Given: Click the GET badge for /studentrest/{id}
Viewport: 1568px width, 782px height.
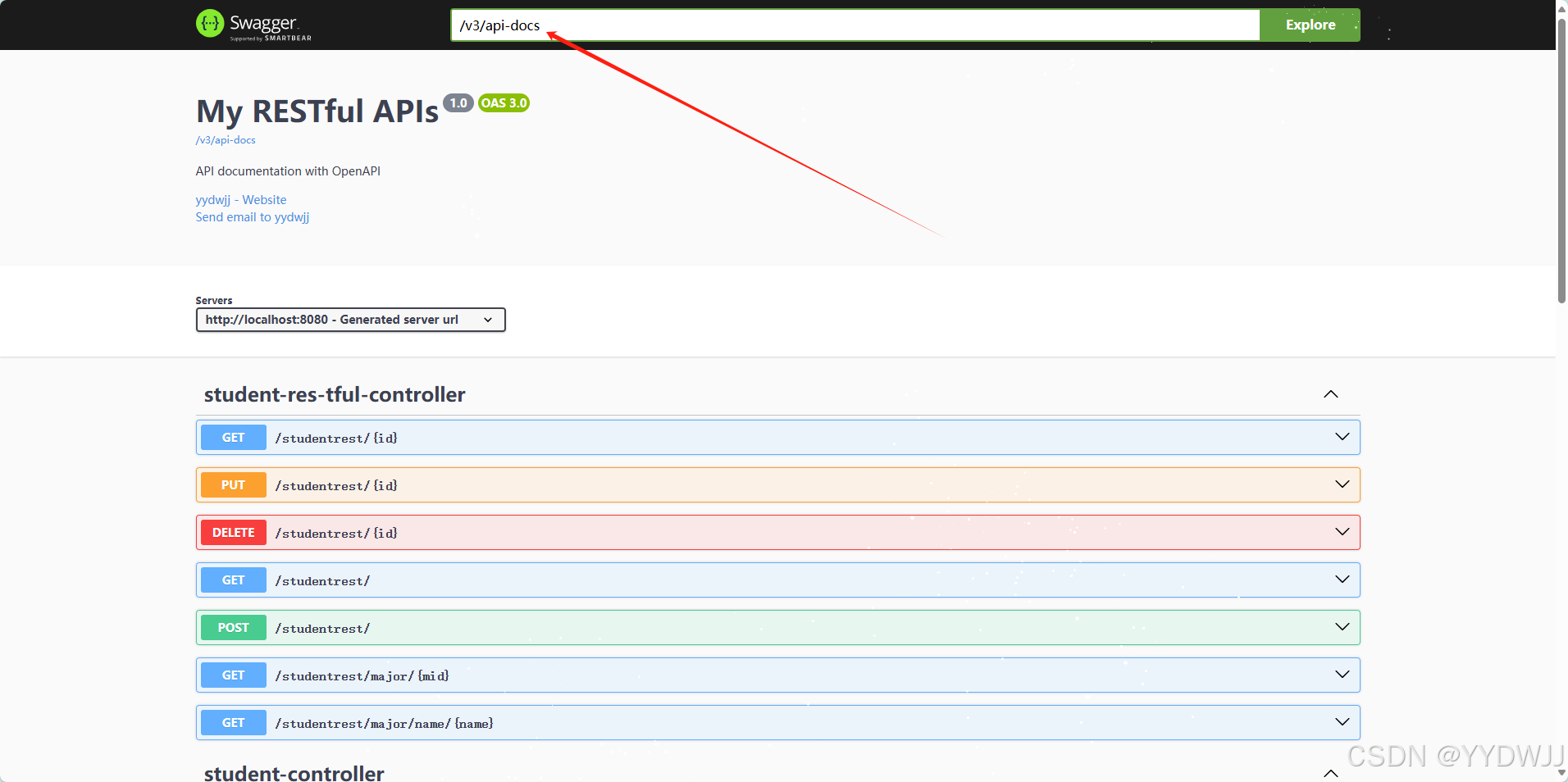Looking at the screenshot, I should 234,438.
